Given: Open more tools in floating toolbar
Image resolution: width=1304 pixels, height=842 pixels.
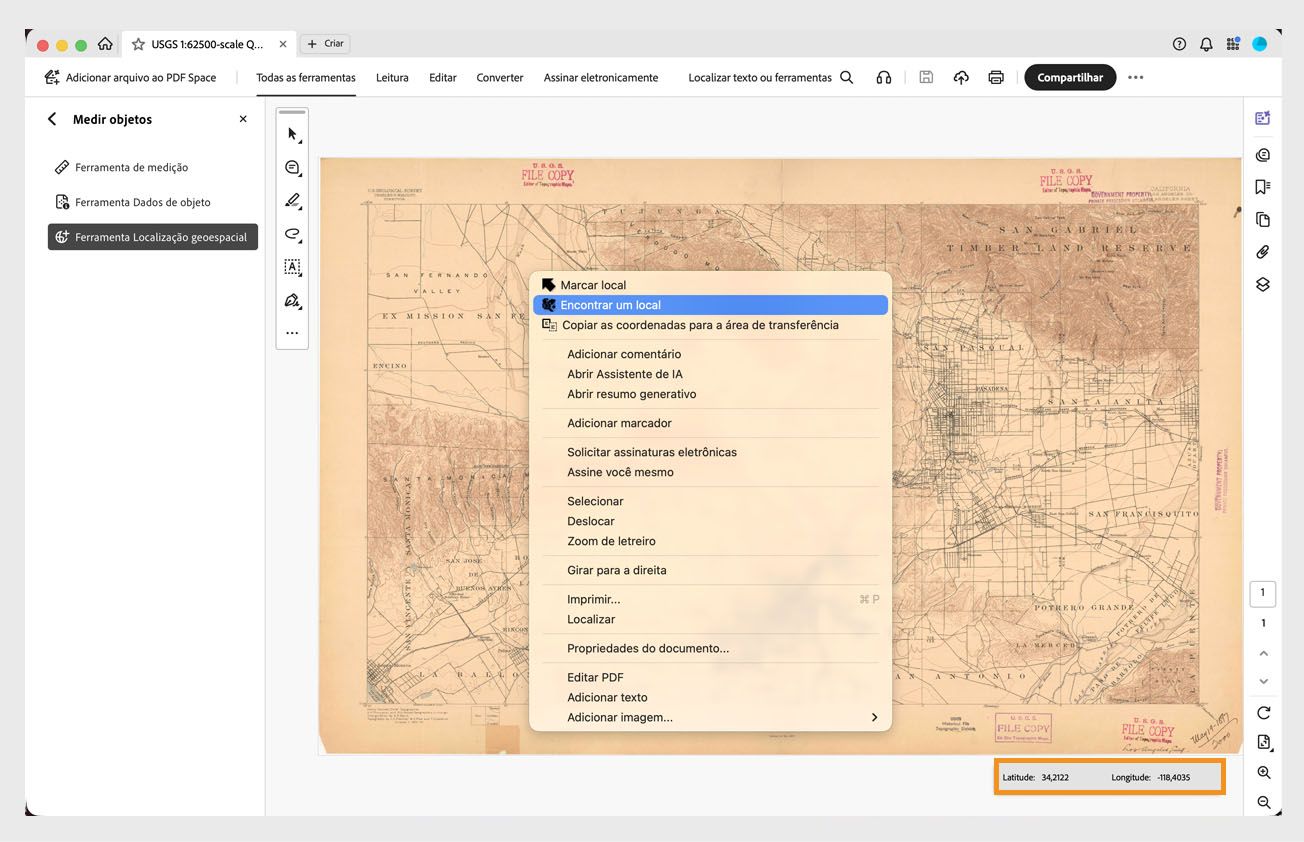Looking at the screenshot, I should (292, 333).
